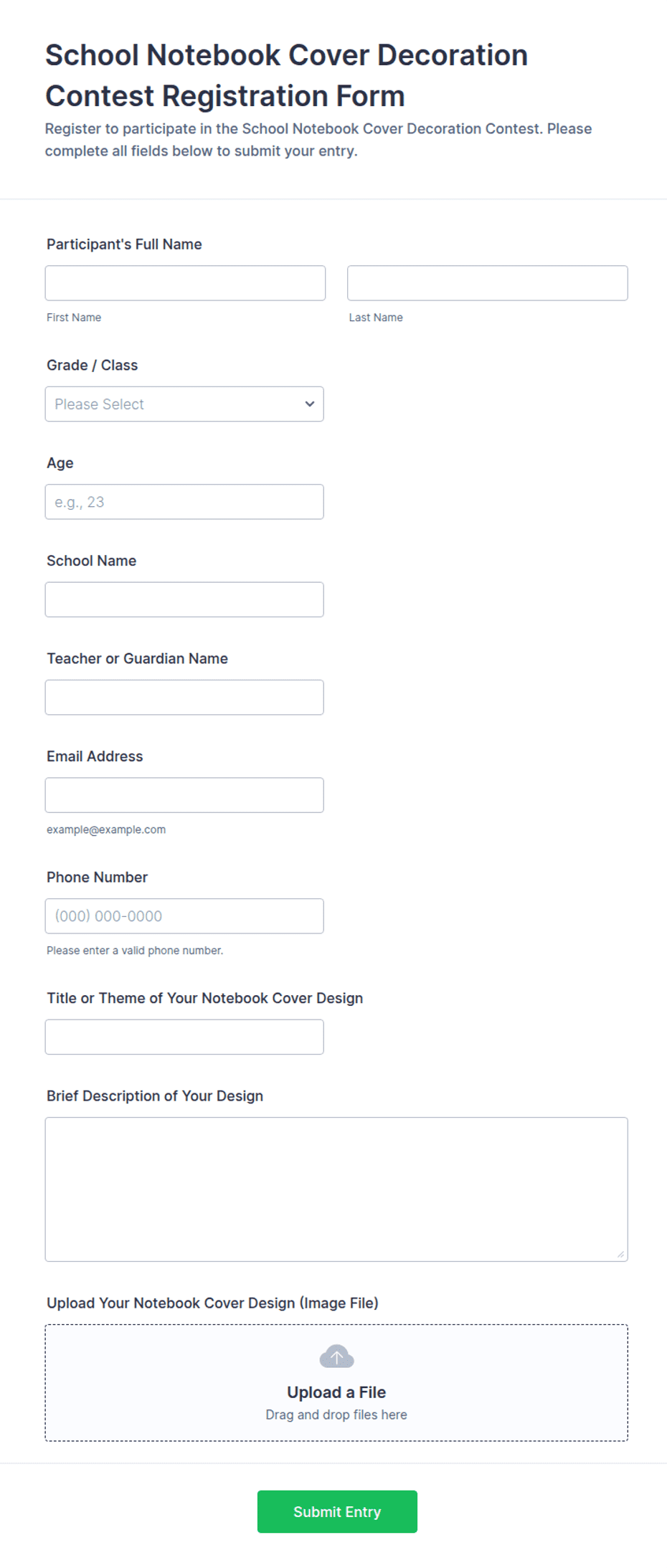Click the Grade / Class label

pyautogui.click(x=92, y=365)
